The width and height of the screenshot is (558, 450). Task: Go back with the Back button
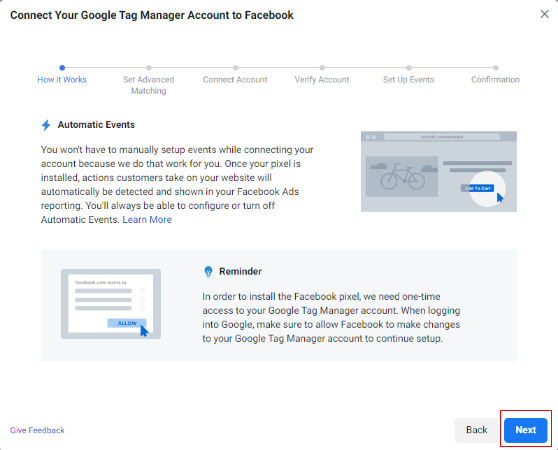tap(477, 430)
